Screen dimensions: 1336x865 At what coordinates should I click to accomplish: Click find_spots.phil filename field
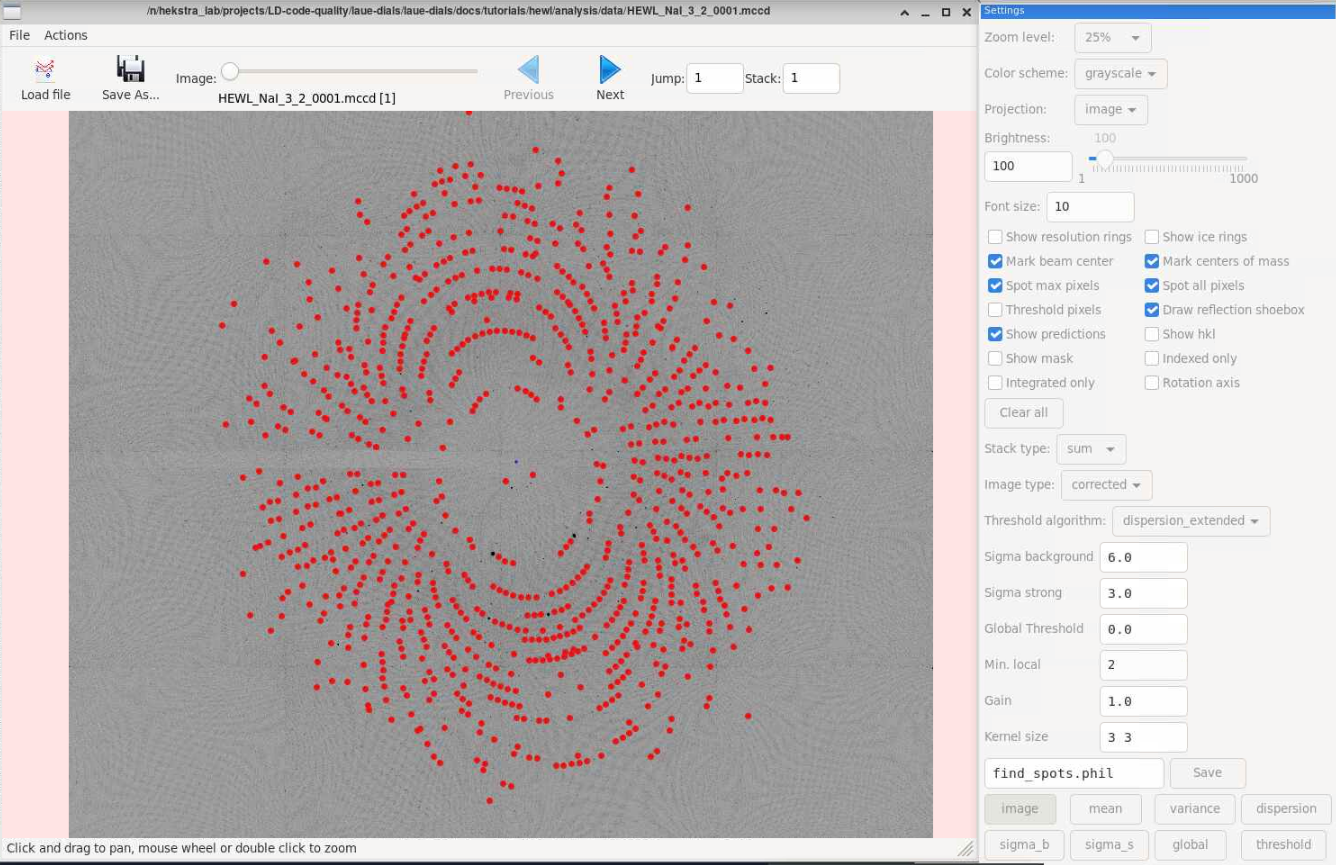point(1074,773)
